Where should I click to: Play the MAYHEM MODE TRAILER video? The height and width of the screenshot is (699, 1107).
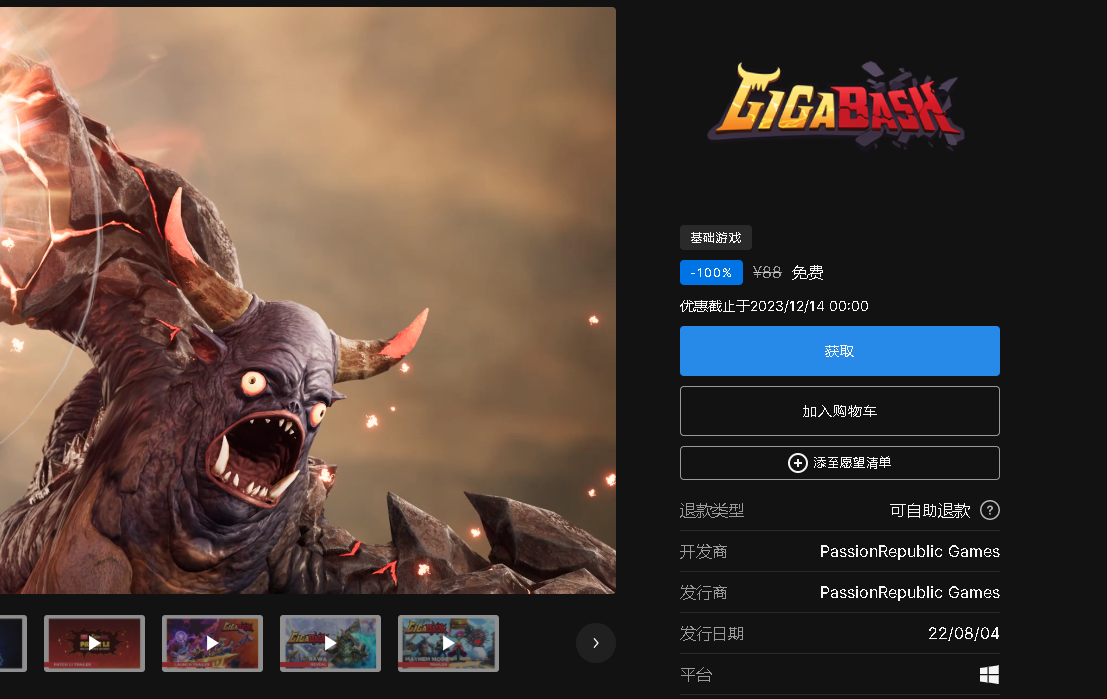pyautogui.click(x=448, y=643)
